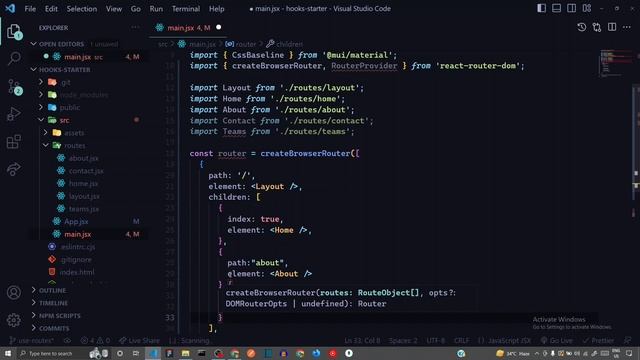Expand the NPM Scripts section

(x=60, y=316)
